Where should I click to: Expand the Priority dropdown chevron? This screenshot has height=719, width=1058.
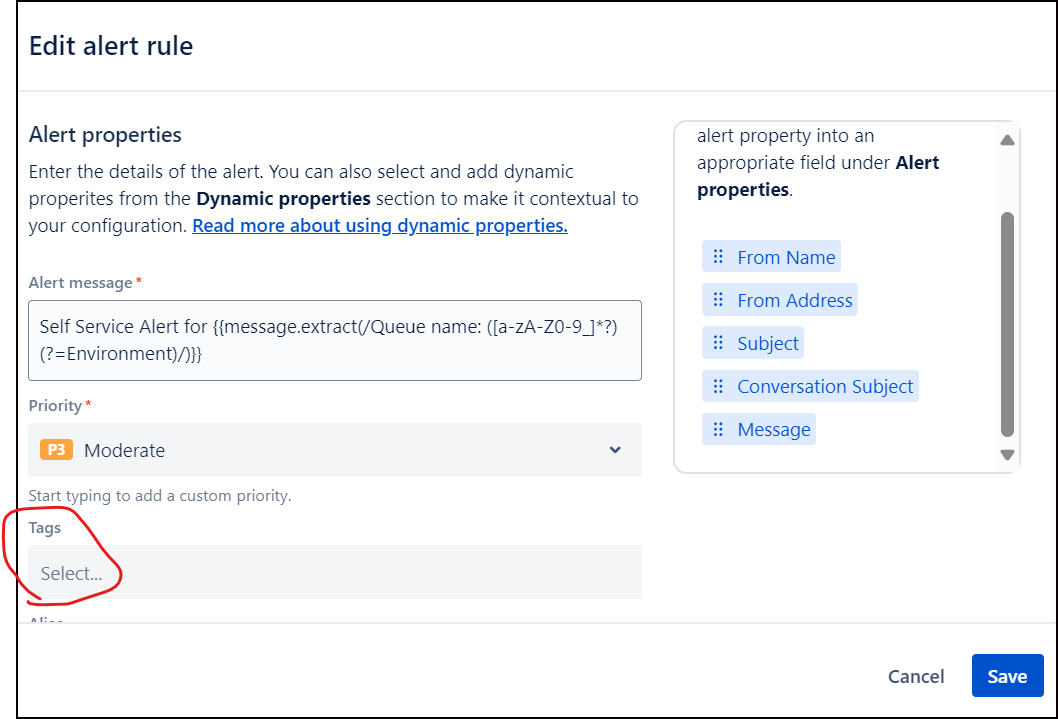coord(615,450)
